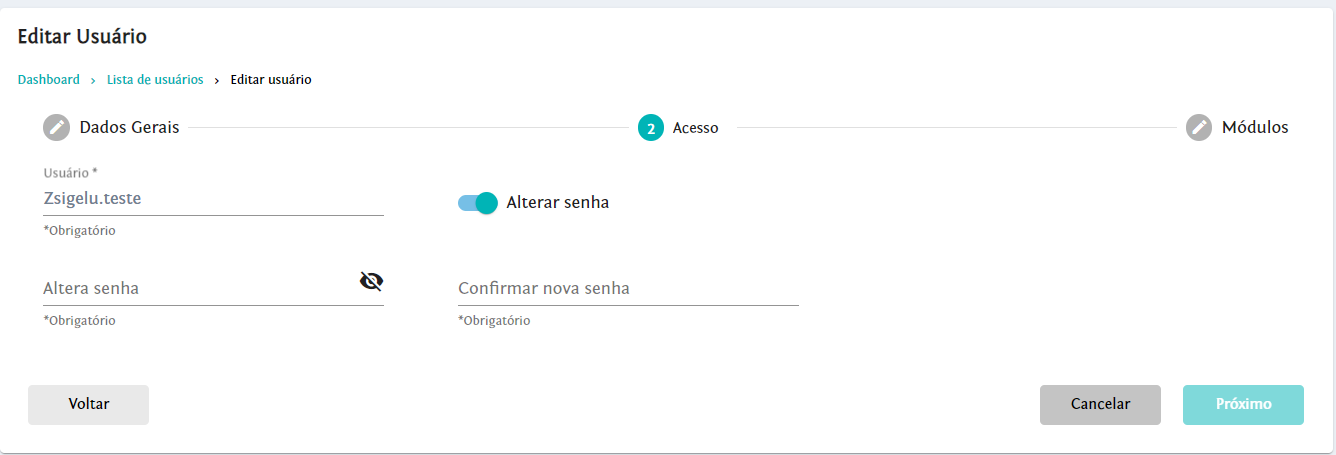Click the Confirmar nova senha field

pyautogui.click(x=627, y=289)
